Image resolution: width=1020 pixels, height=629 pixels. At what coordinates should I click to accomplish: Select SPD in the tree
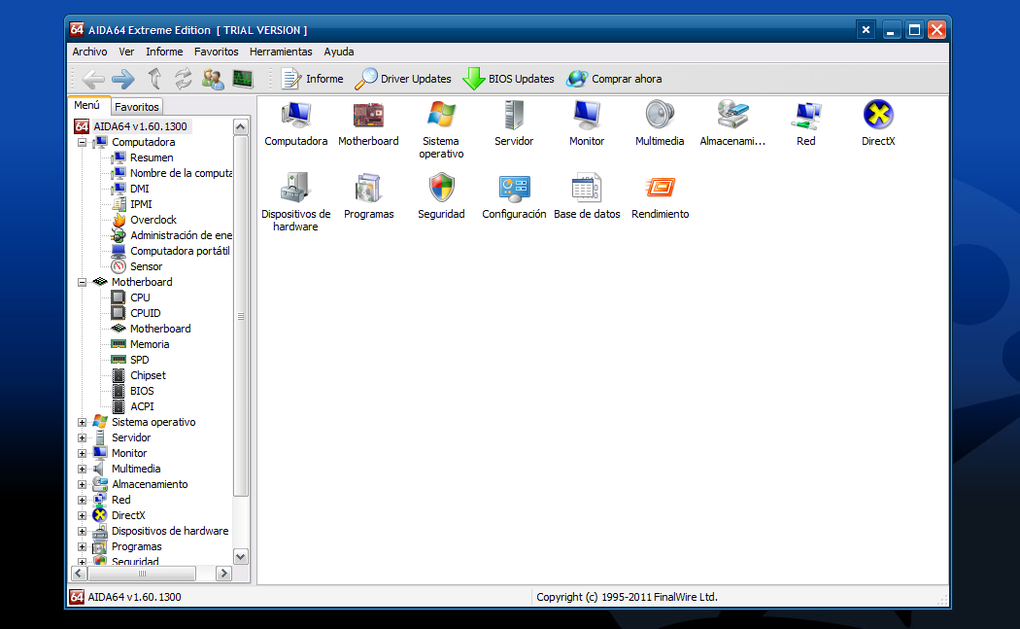pos(139,360)
